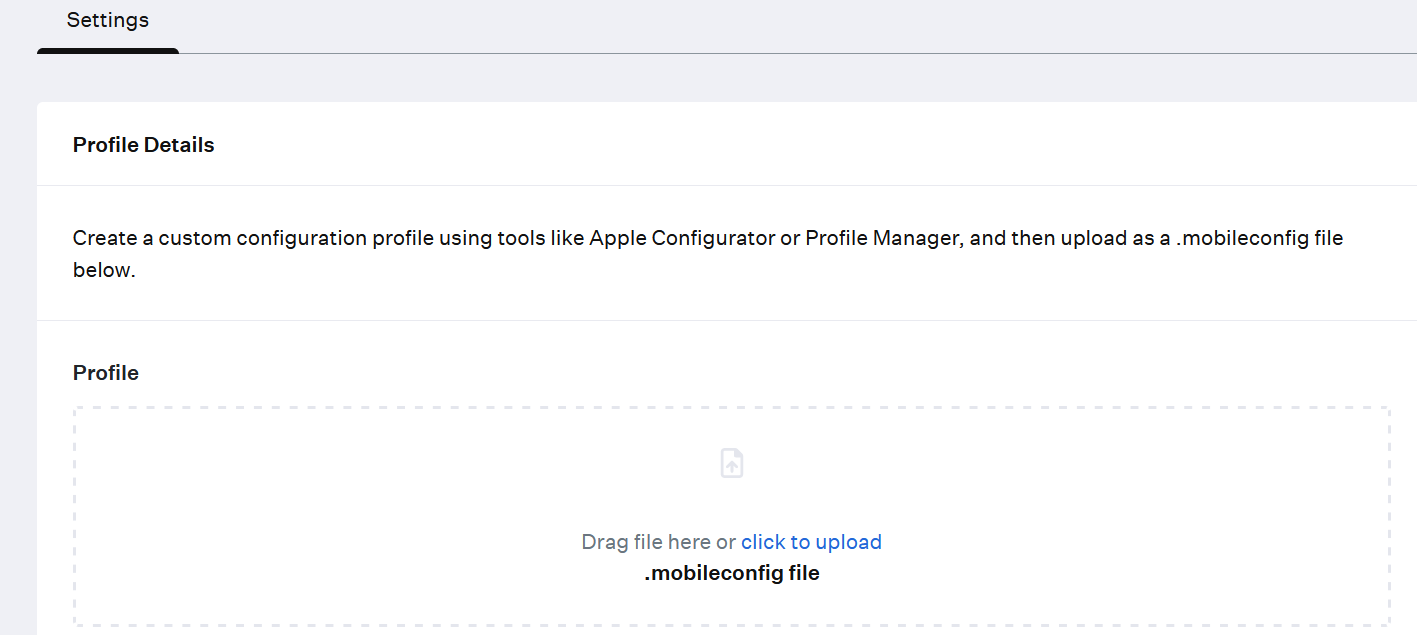Viewport: 1417px width, 635px height.
Task: Select the bold ".mobileconfig file" caption
Action: [732, 574]
